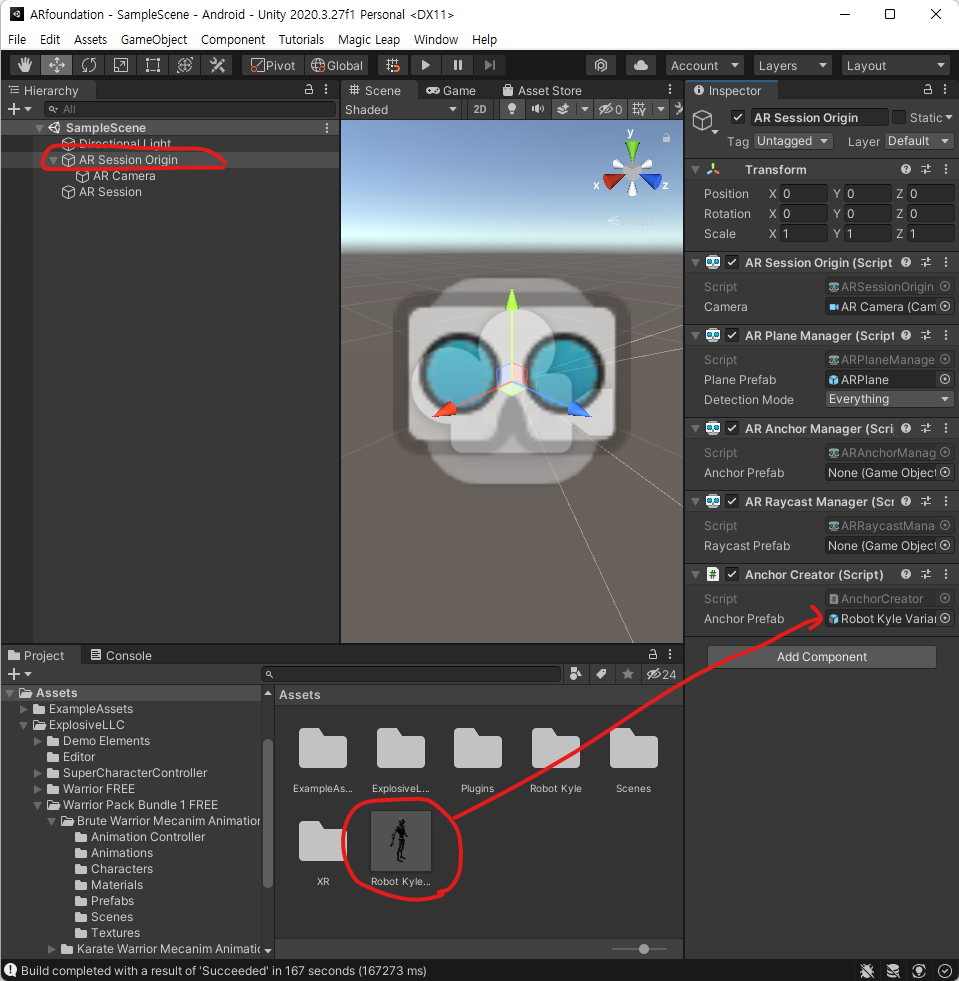Click the Hierarchy search field
The width and height of the screenshot is (959, 981).
pos(190,109)
